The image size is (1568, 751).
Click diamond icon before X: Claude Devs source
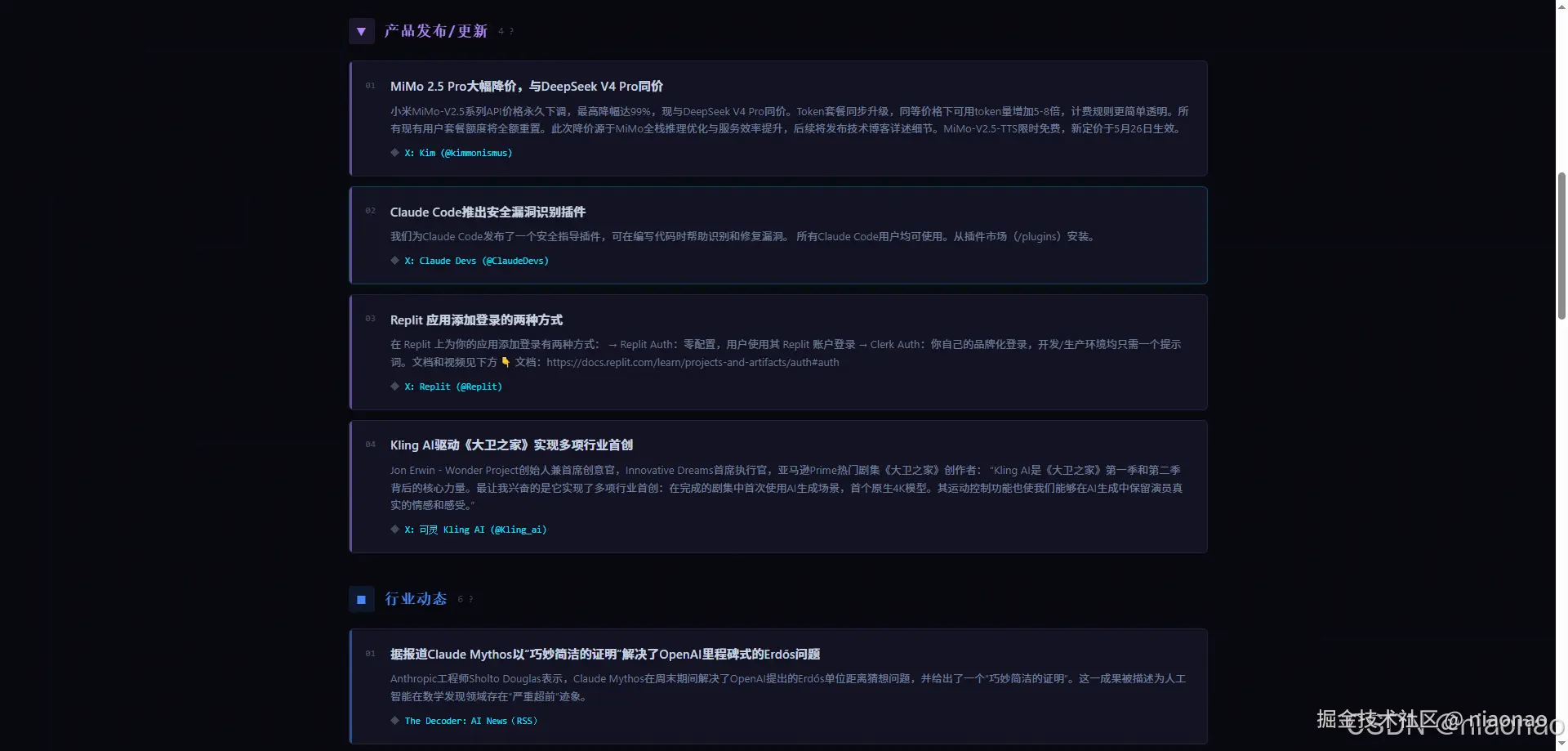[x=395, y=261]
